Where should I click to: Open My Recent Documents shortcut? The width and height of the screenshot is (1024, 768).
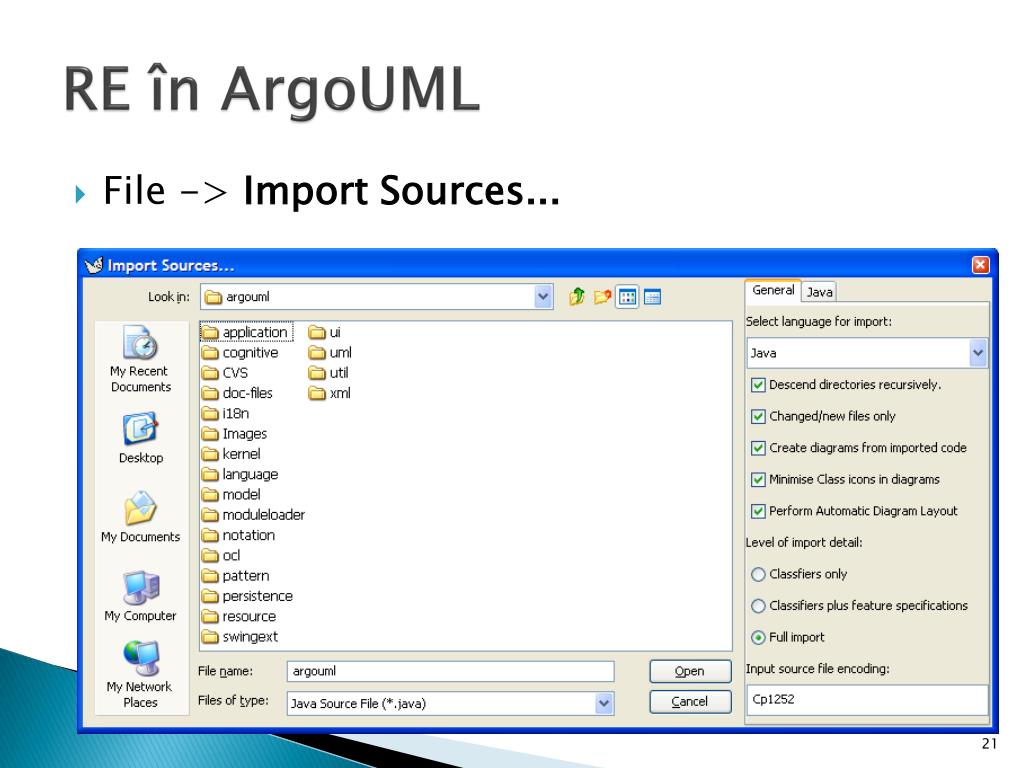tap(140, 359)
